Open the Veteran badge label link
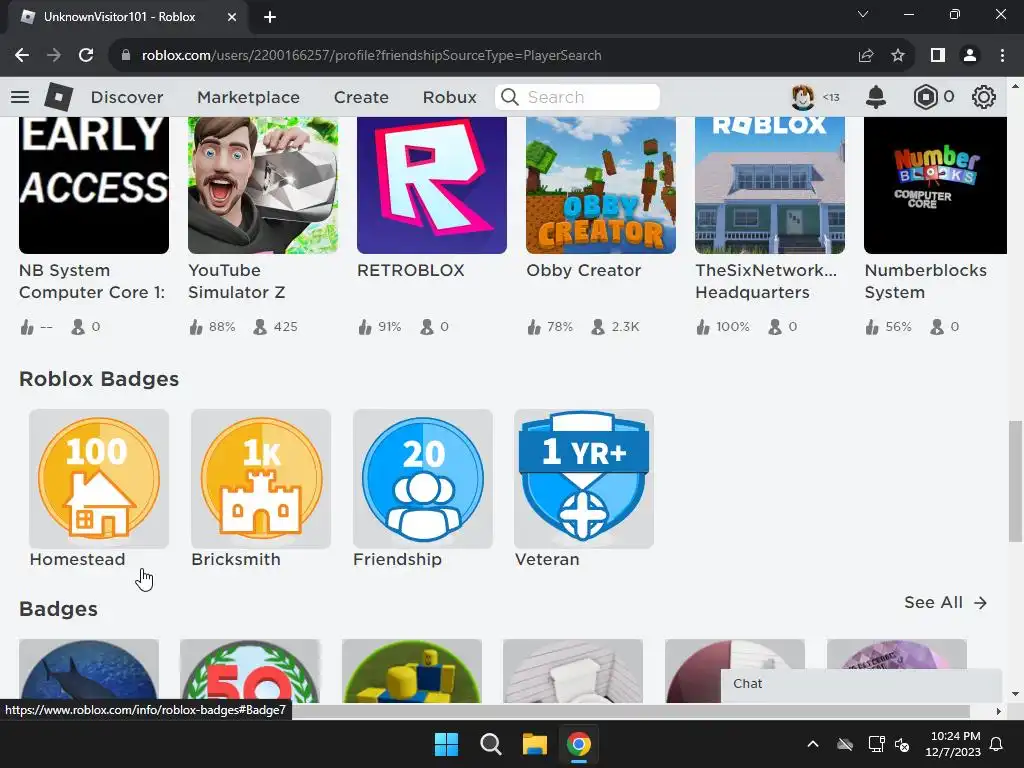The image size is (1024, 768). (x=547, y=560)
